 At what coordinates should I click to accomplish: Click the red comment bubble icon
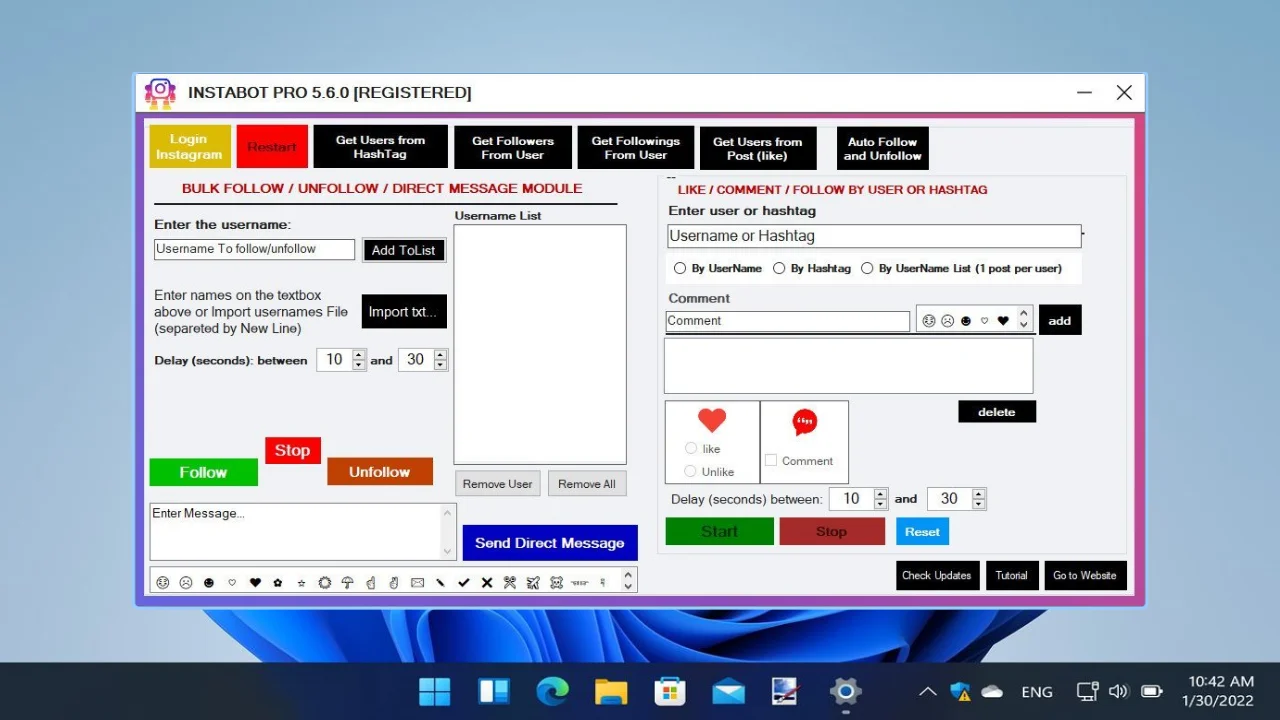click(x=805, y=422)
